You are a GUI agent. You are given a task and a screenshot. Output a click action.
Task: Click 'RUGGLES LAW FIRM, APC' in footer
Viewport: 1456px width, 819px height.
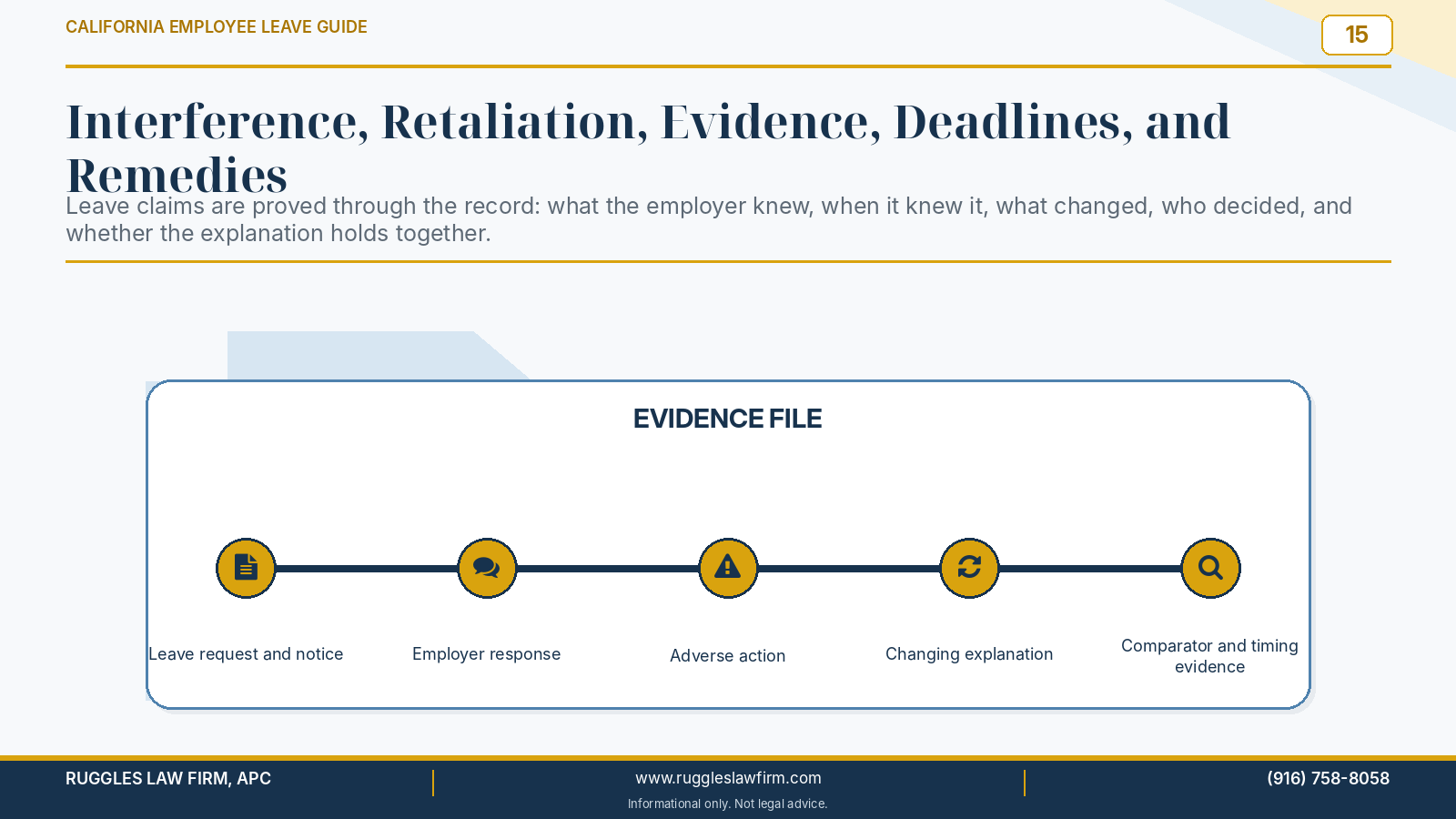pyautogui.click(x=168, y=778)
